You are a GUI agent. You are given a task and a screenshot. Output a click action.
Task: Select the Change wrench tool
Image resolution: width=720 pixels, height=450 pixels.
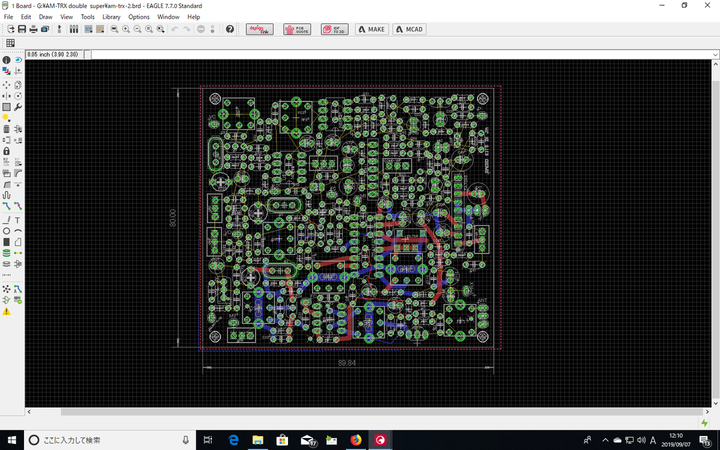[x=18, y=106]
